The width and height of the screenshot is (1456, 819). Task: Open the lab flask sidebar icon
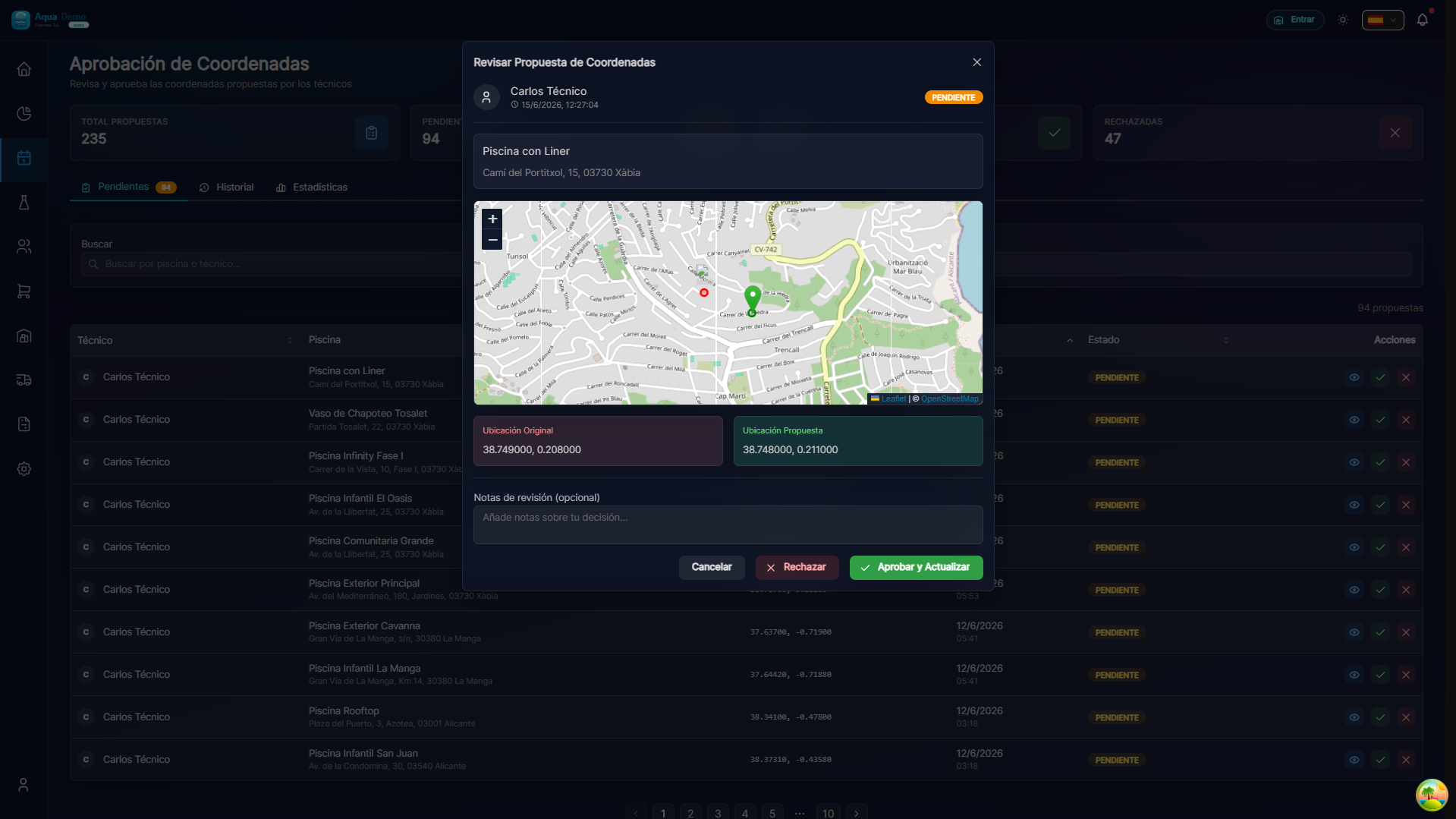pos(24,203)
